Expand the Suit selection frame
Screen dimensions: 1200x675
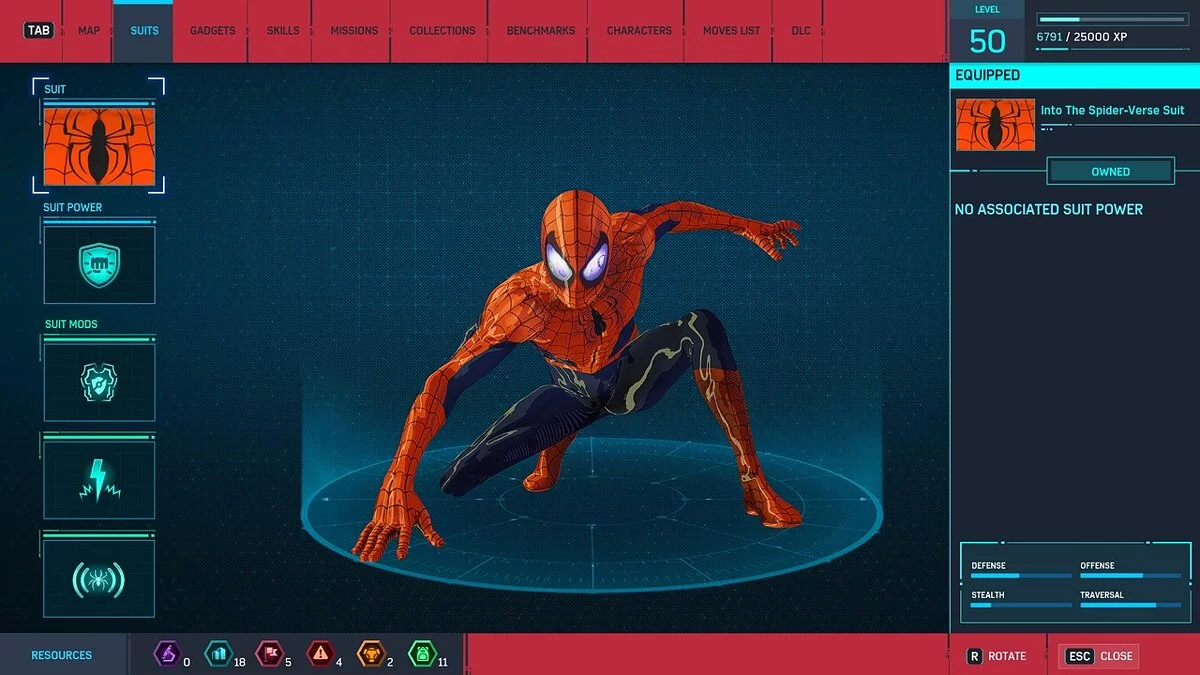coord(98,138)
